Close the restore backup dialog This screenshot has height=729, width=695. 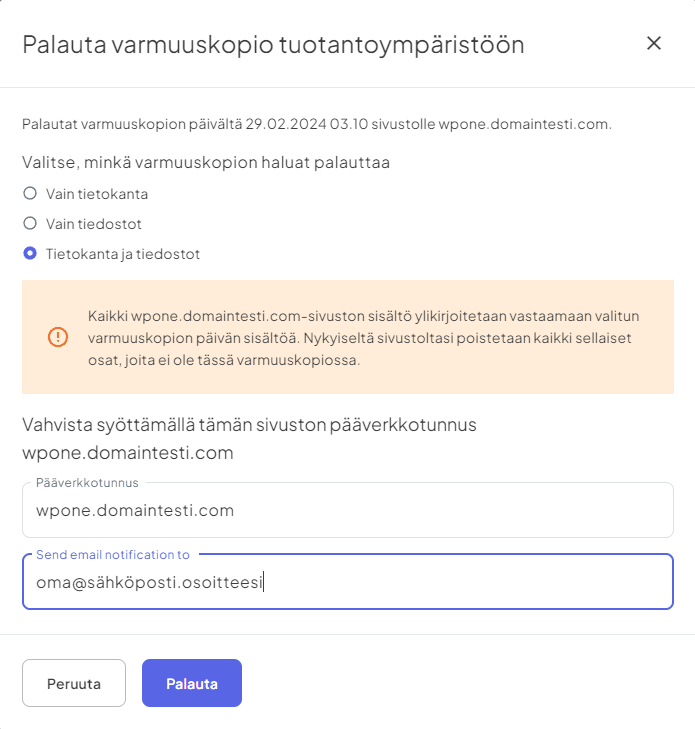[654, 43]
